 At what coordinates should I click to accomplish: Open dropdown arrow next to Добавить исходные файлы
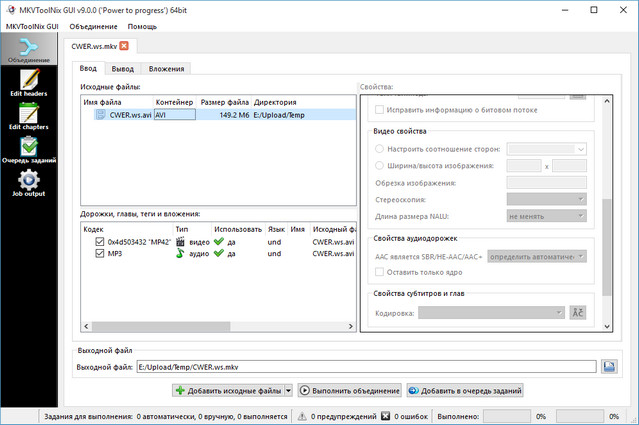pos(289,390)
